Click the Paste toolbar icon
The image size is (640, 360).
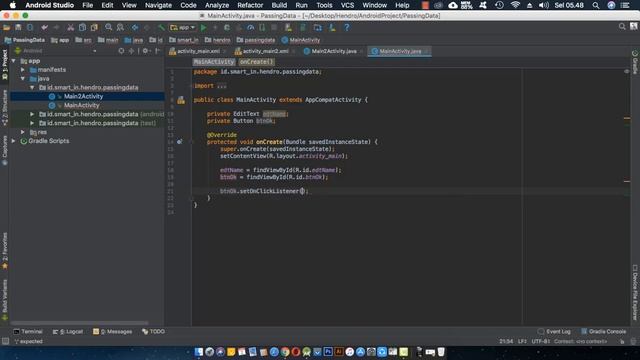(x=94, y=27)
